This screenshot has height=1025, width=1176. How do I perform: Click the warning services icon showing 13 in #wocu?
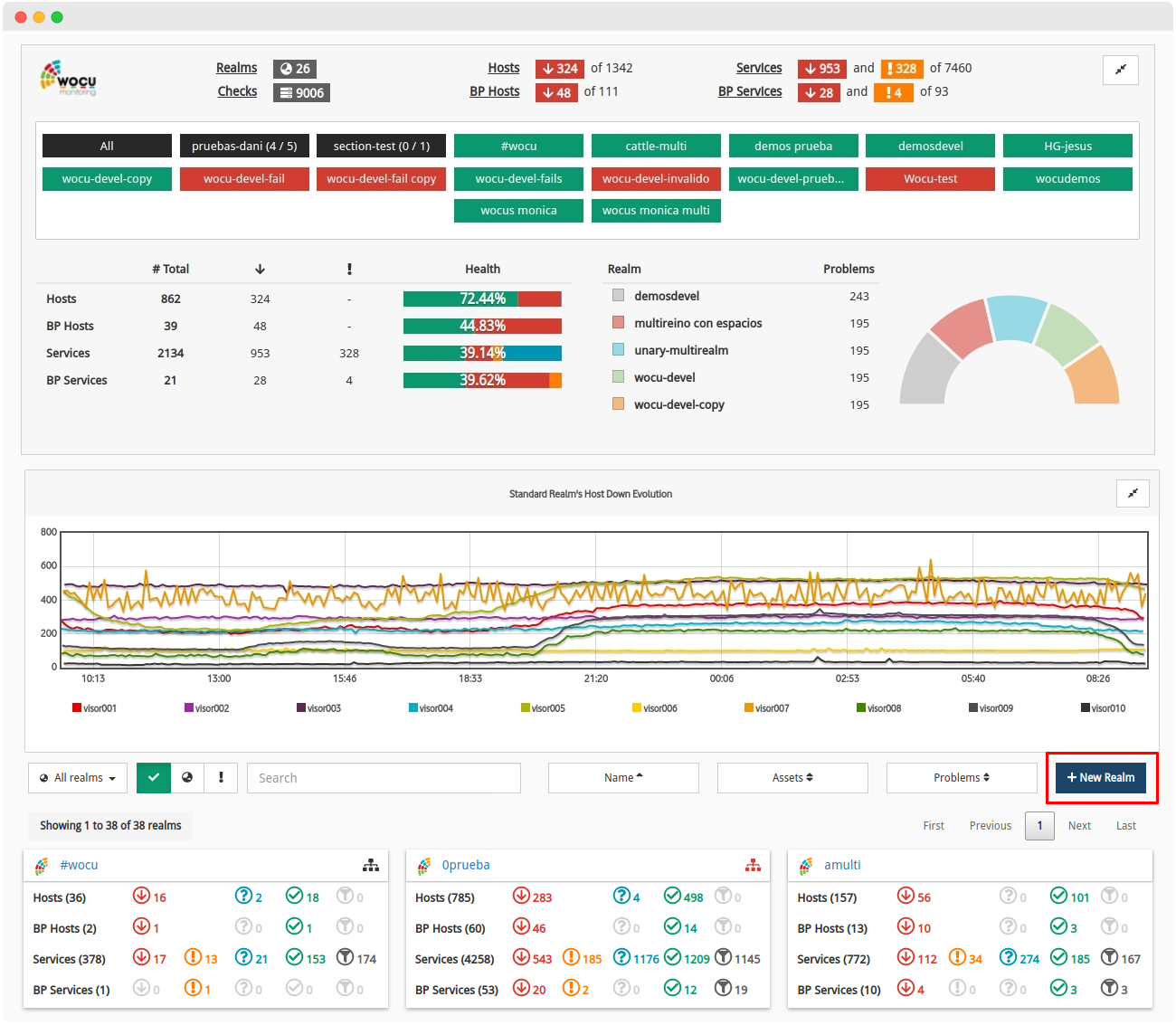[193, 957]
